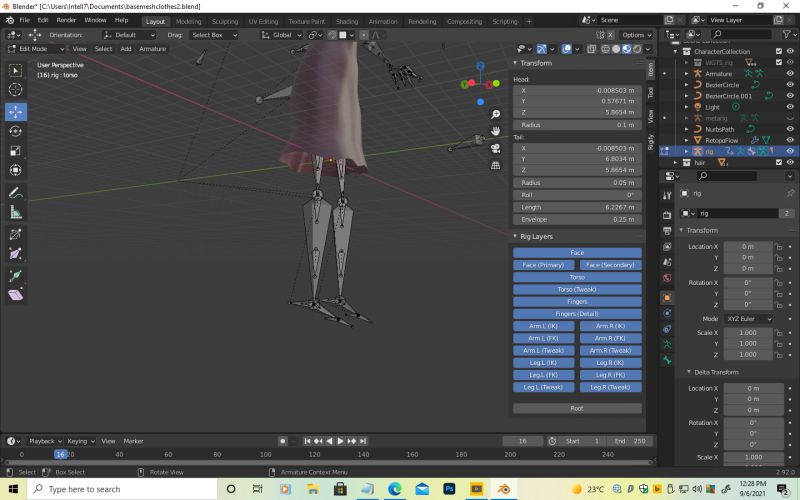Switch to the Sculpting workspace tab

(225, 21)
